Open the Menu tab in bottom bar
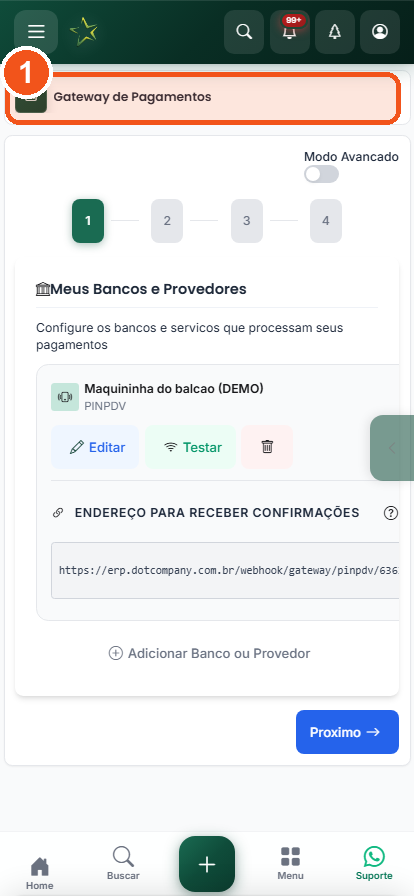414x896 pixels. pyautogui.click(x=290, y=863)
